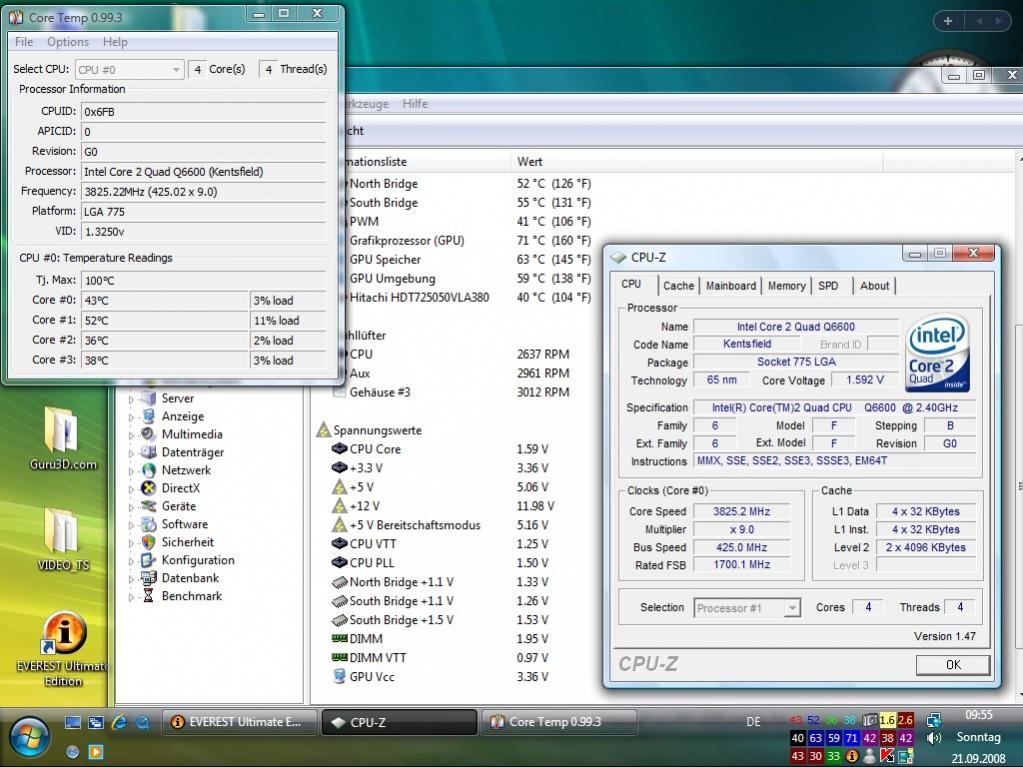Viewport: 1023px width, 767px height.
Task: Select the Geräte icon in EVEREST tree
Action: [x=149, y=505]
